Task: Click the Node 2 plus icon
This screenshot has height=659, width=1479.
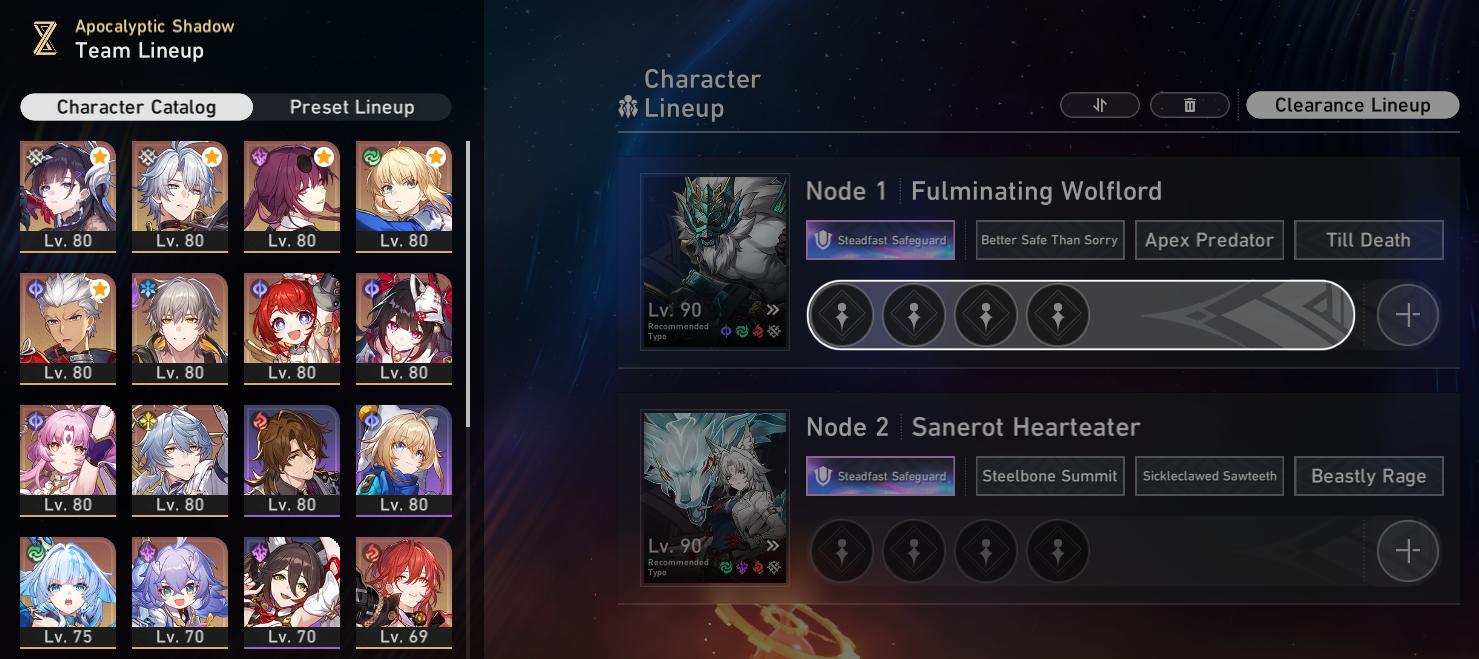Action: tap(1407, 551)
